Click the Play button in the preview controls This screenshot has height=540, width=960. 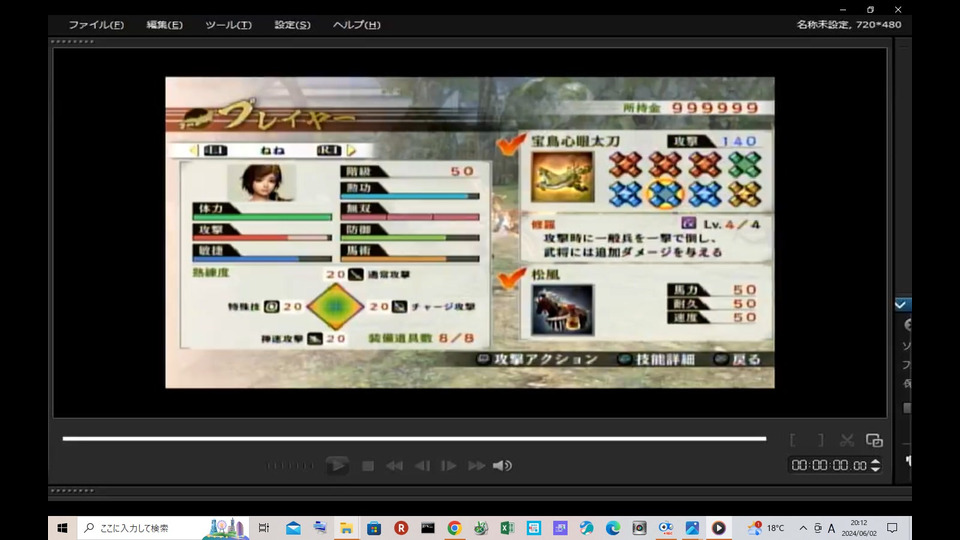pyautogui.click(x=337, y=466)
